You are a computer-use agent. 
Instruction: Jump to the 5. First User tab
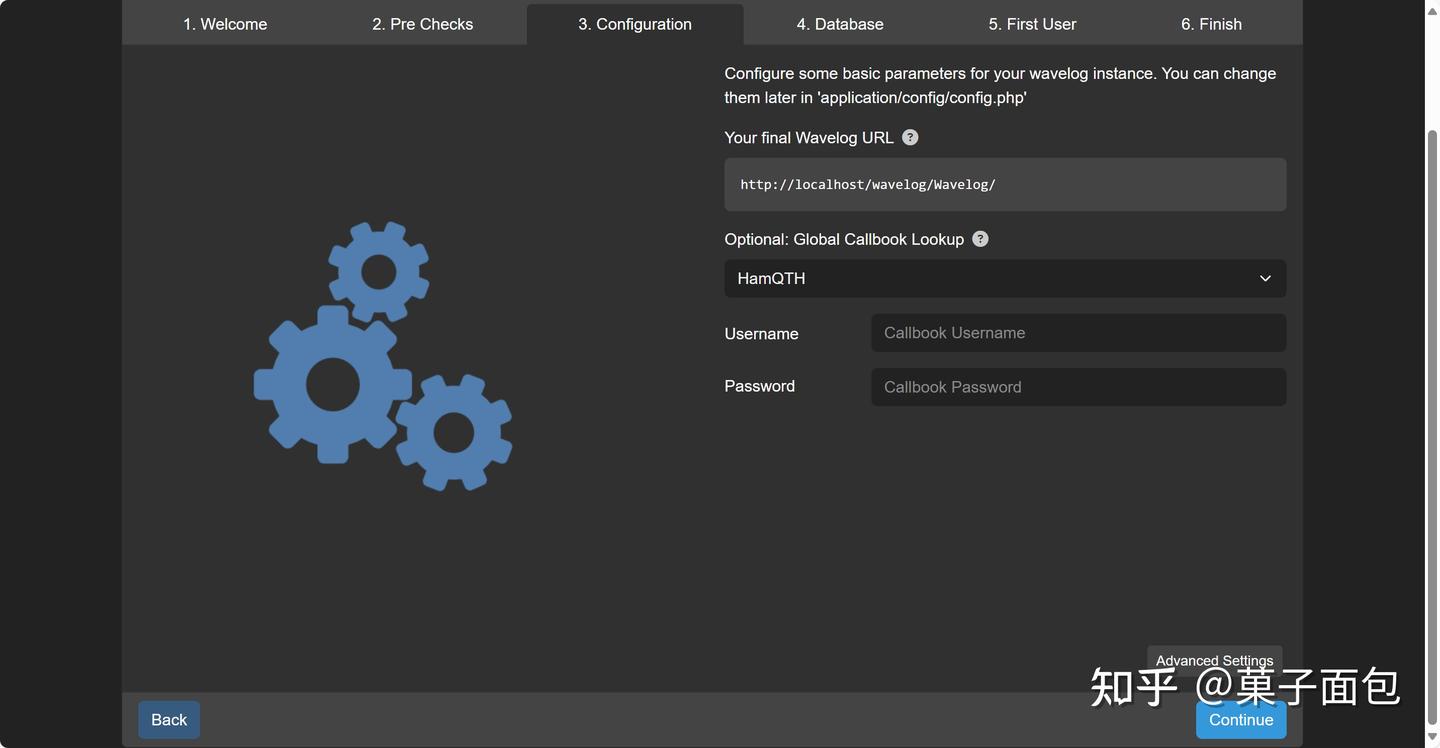point(1032,24)
